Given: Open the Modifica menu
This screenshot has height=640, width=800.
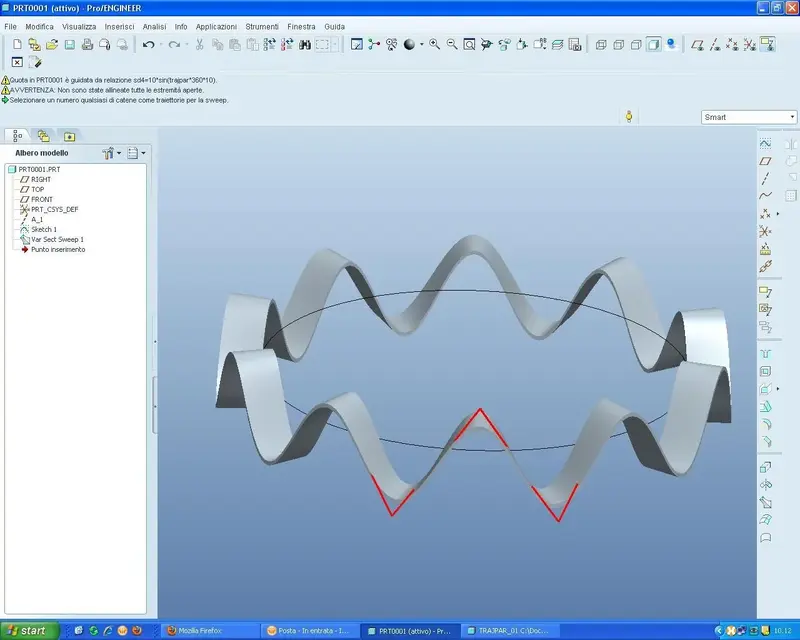Looking at the screenshot, I should (39, 27).
